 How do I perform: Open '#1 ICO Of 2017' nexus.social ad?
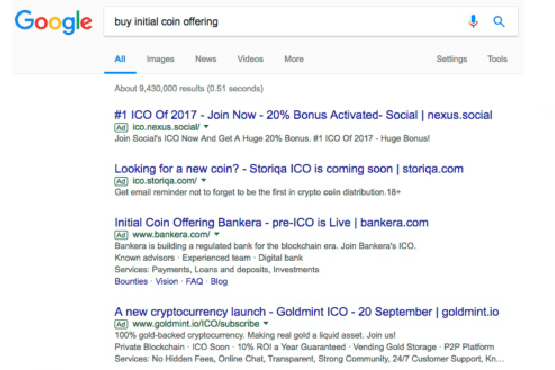[x=303, y=115]
